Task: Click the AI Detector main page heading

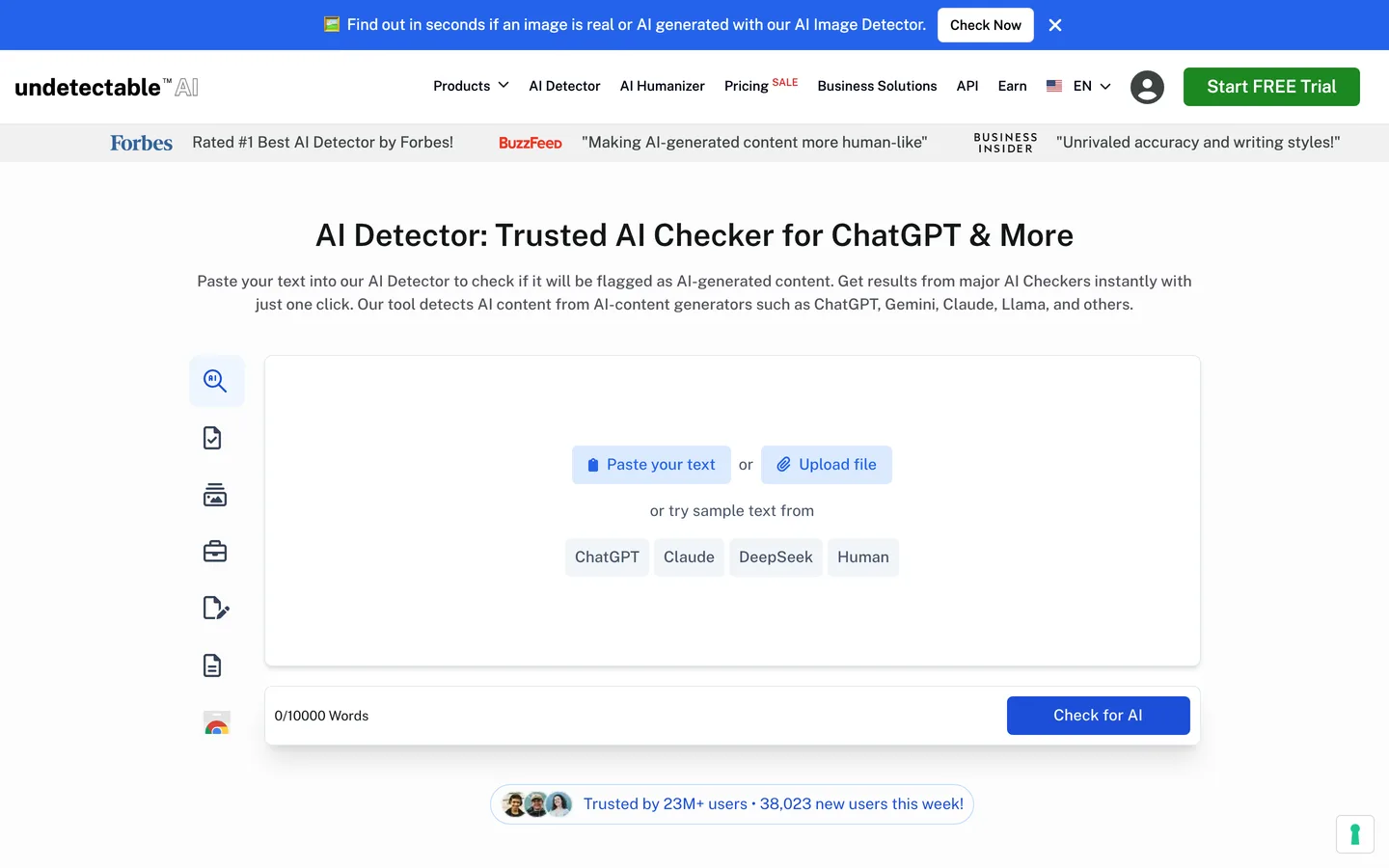Action: pyautogui.click(x=694, y=235)
